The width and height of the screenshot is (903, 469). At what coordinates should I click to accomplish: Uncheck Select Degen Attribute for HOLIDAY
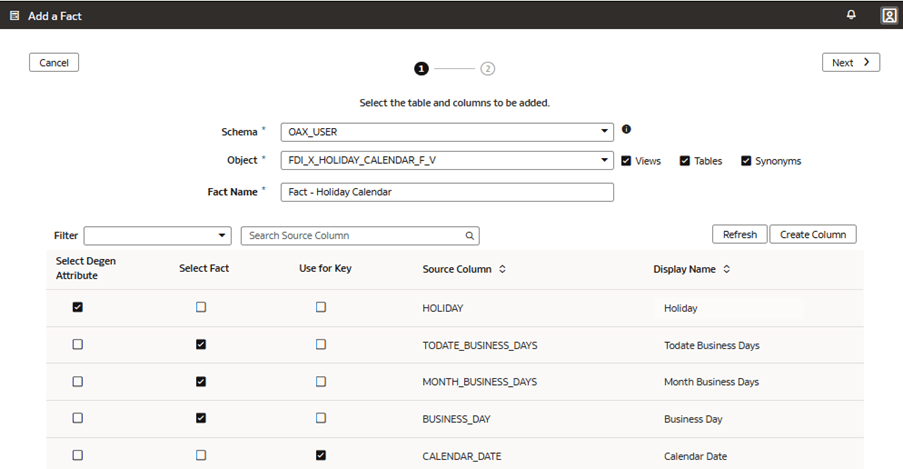coord(78,307)
